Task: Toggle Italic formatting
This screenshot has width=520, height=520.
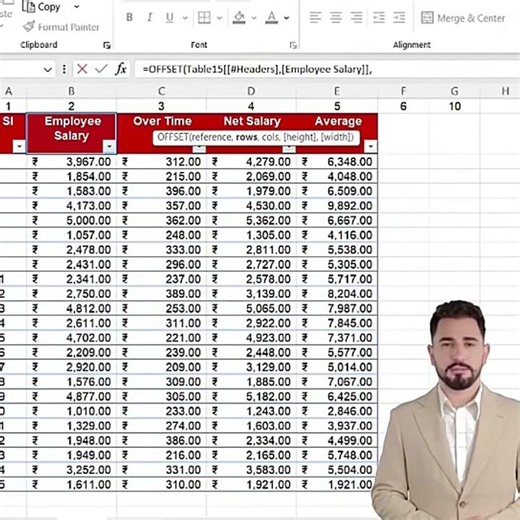Action: click(x=150, y=17)
